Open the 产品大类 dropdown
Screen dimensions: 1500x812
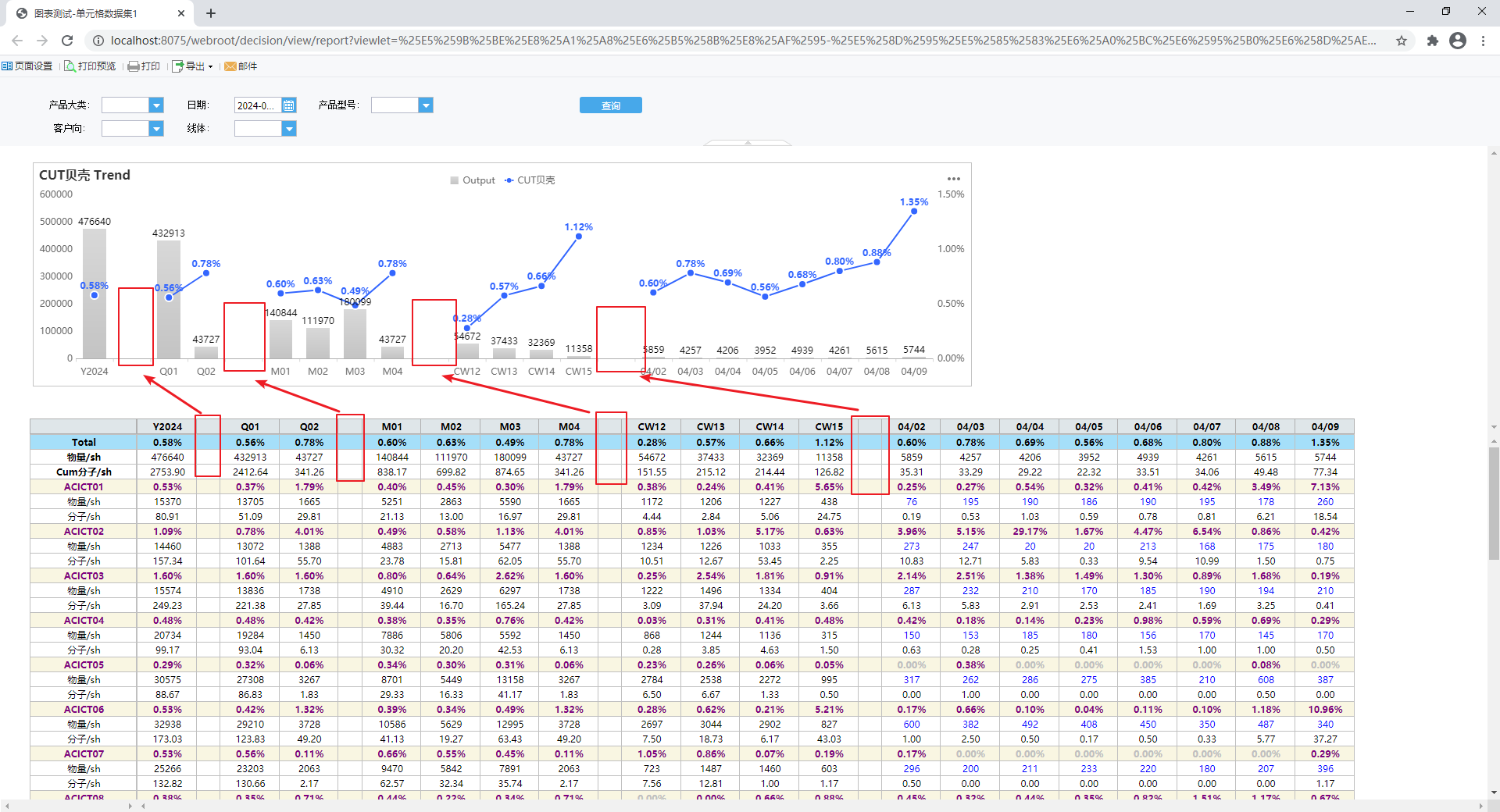pyautogui.click(x=156, y=105)
